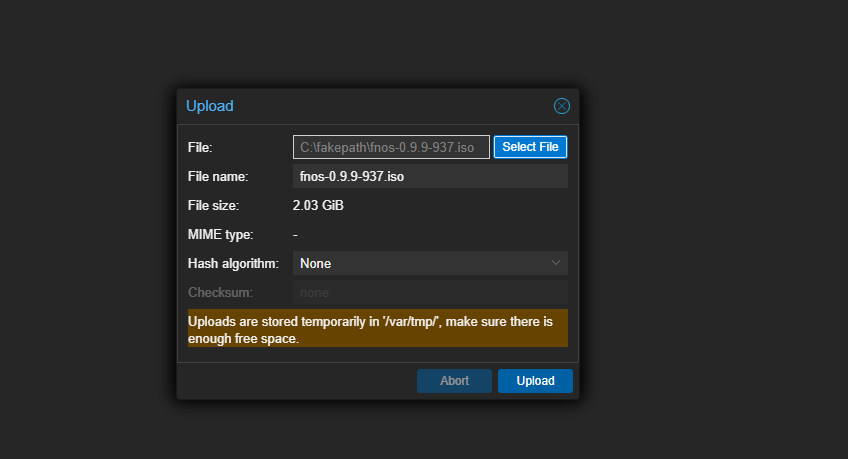Click the Upload dialog title
Viewport: 848px width, 459px height.
point(210,106)
